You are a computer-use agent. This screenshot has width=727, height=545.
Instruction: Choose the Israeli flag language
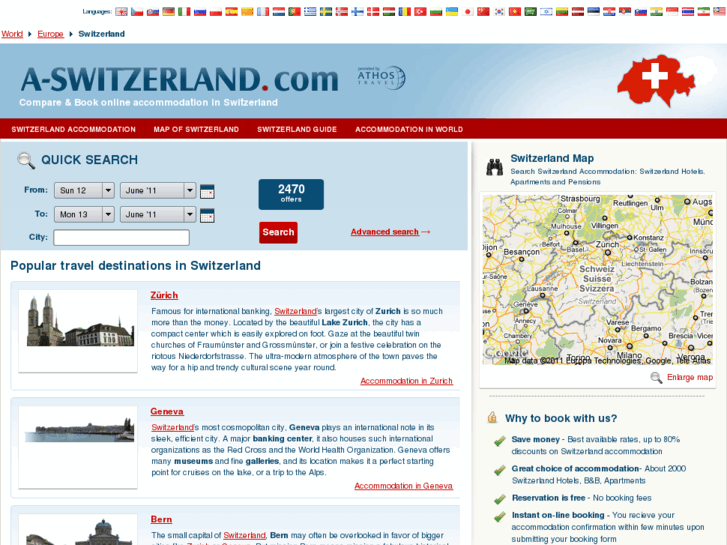547,12
